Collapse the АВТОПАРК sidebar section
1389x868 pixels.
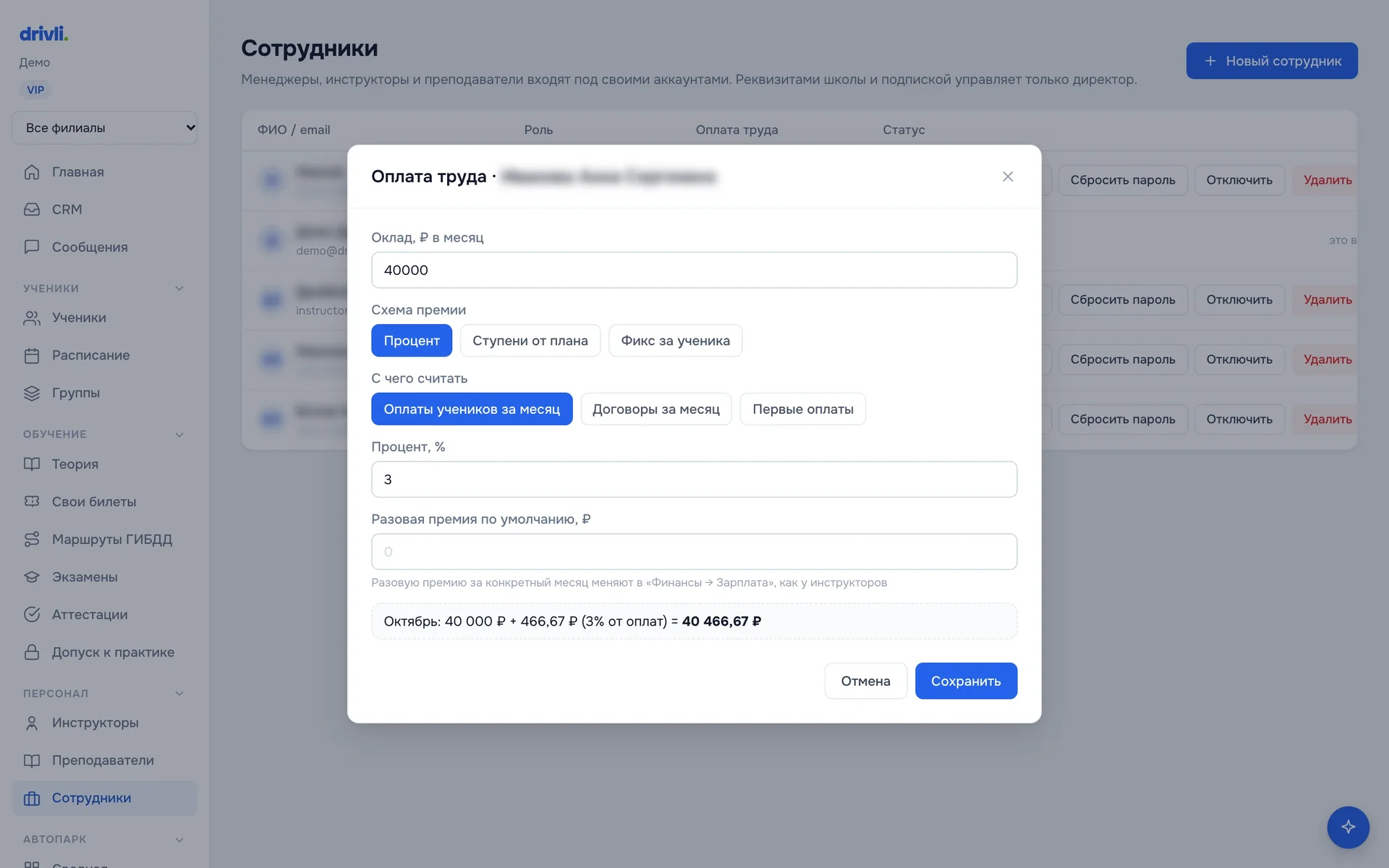coord(179,840)
